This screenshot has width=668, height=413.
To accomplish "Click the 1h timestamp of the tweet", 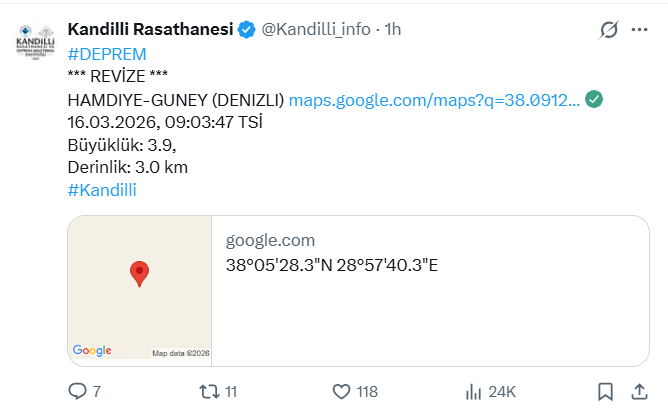I will [x=391, y=30].
